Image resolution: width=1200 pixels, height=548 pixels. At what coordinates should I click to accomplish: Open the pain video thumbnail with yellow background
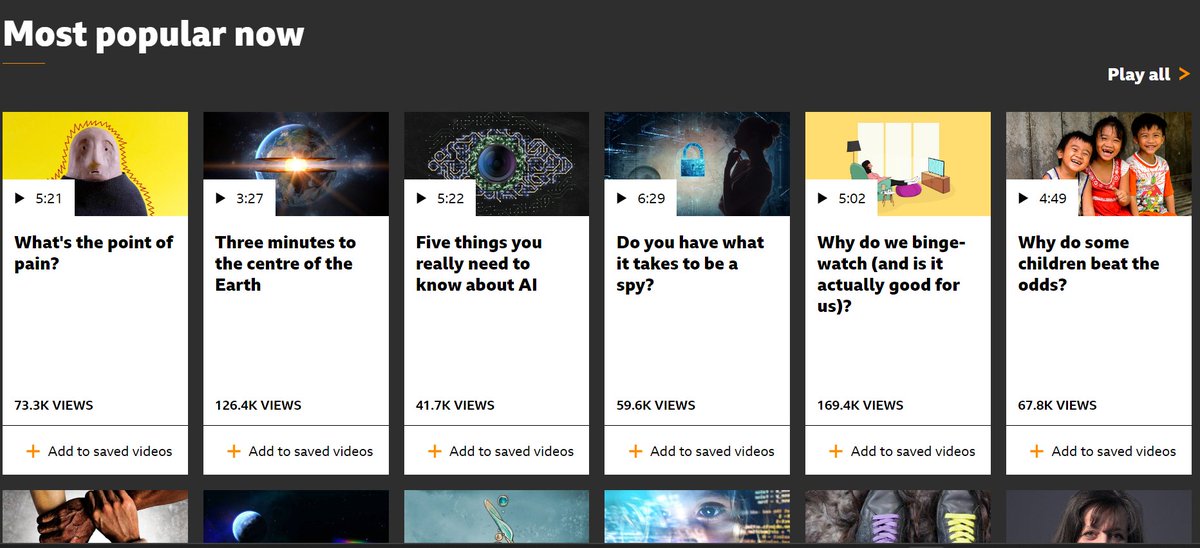tap(95, 164)
